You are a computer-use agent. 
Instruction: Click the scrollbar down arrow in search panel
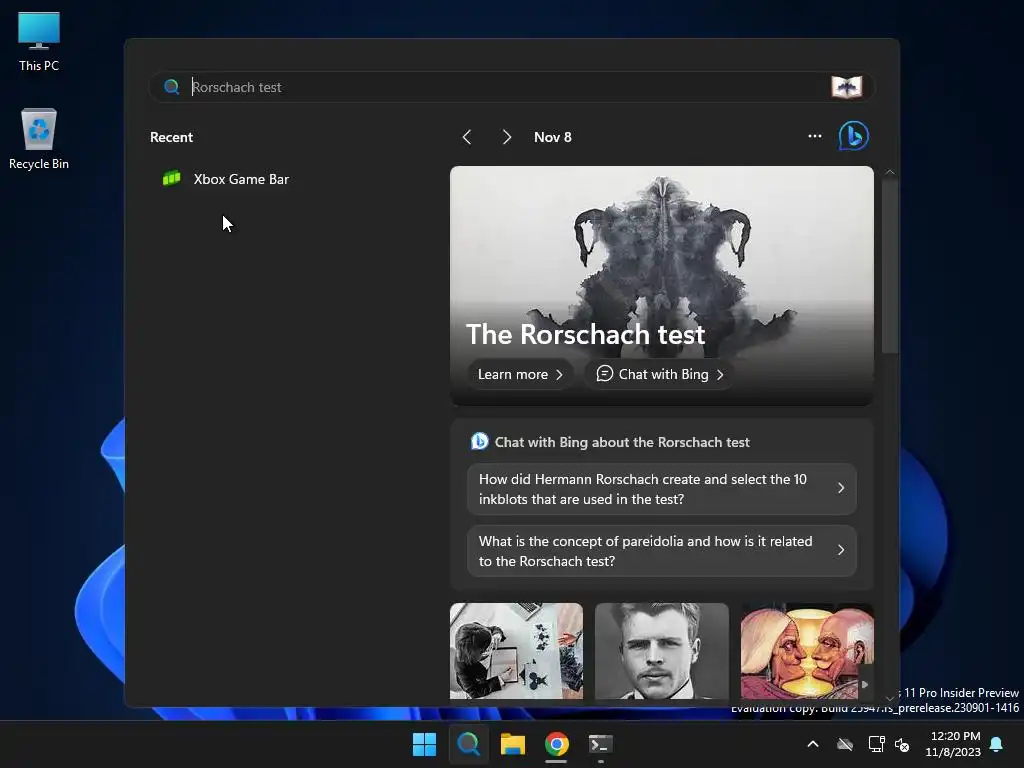click(x=889, y=698)
